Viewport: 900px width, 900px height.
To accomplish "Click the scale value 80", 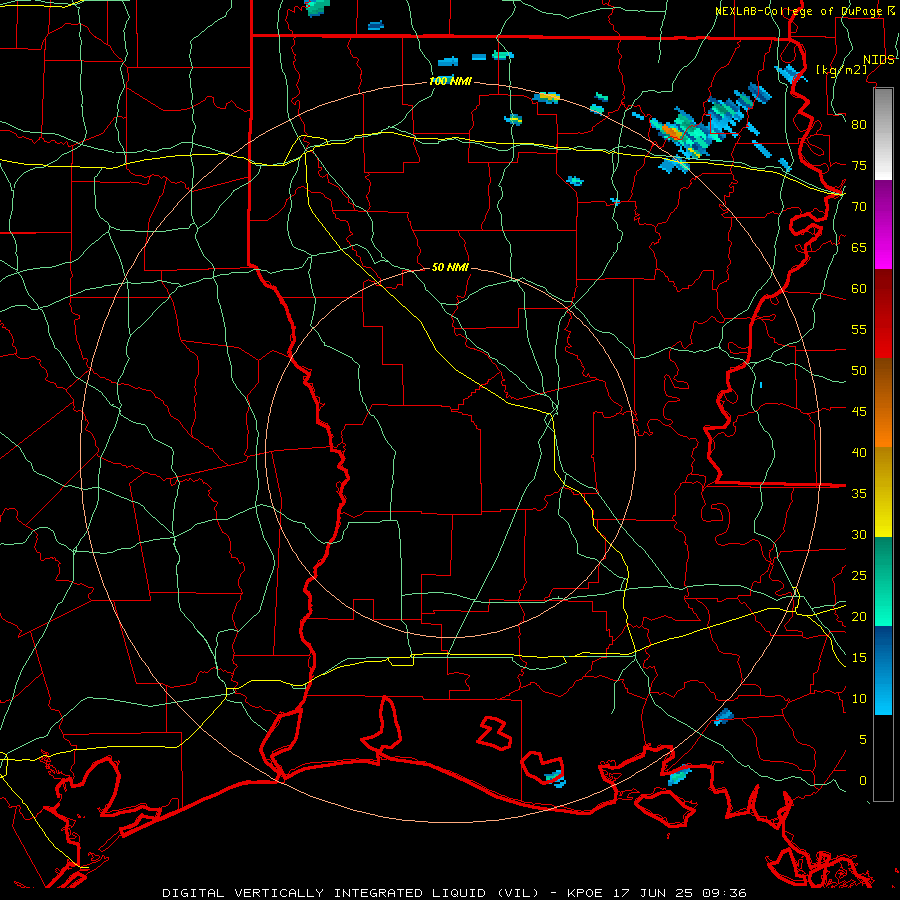I will tap(859, 125).
